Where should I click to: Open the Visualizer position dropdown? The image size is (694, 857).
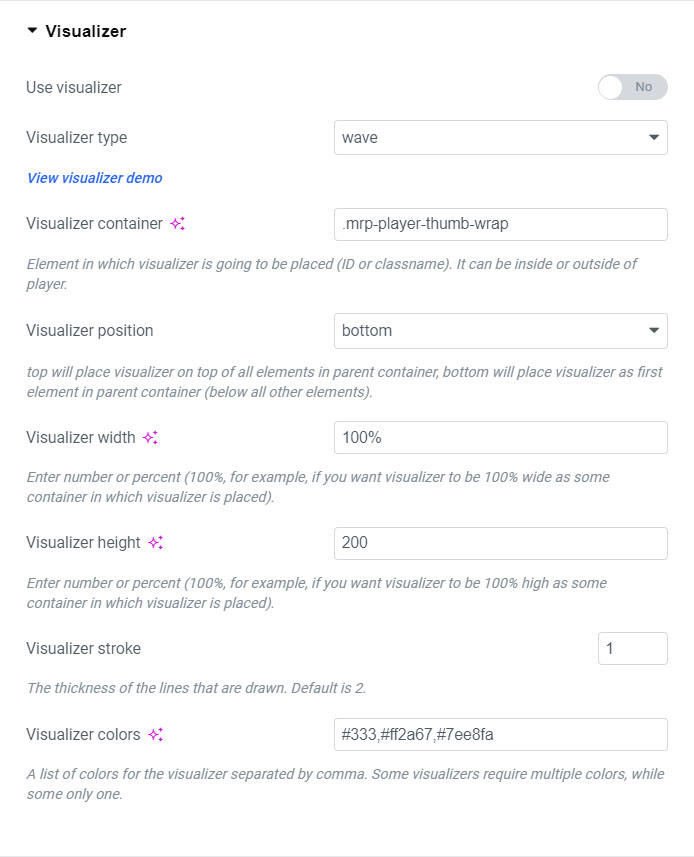coord(500,331)
